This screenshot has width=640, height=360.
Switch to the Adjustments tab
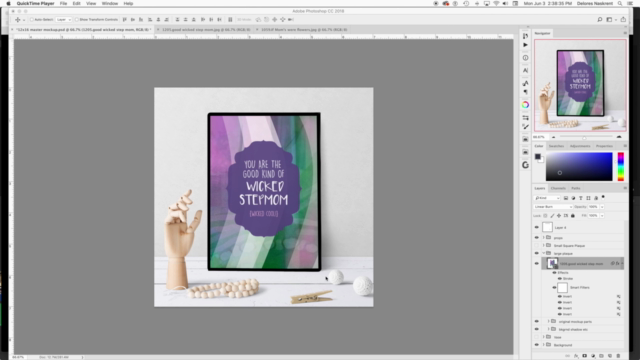(580, 146)
